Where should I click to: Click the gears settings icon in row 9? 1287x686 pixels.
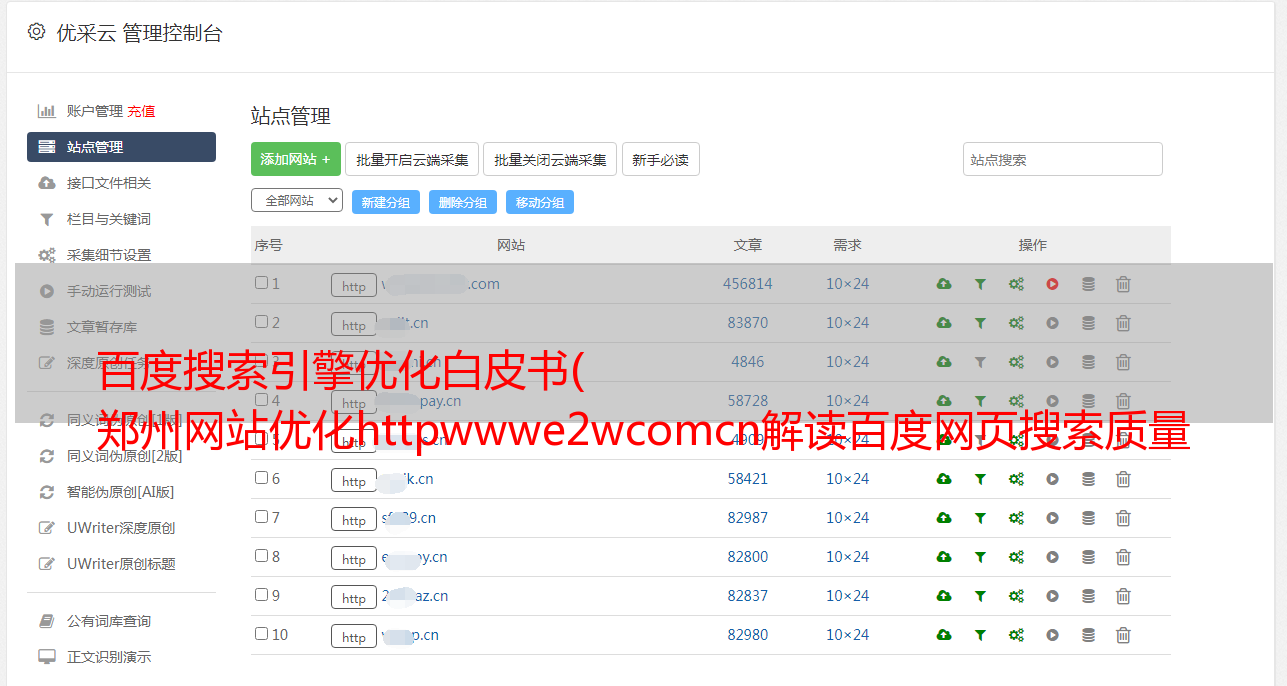tap(1016, 596)
